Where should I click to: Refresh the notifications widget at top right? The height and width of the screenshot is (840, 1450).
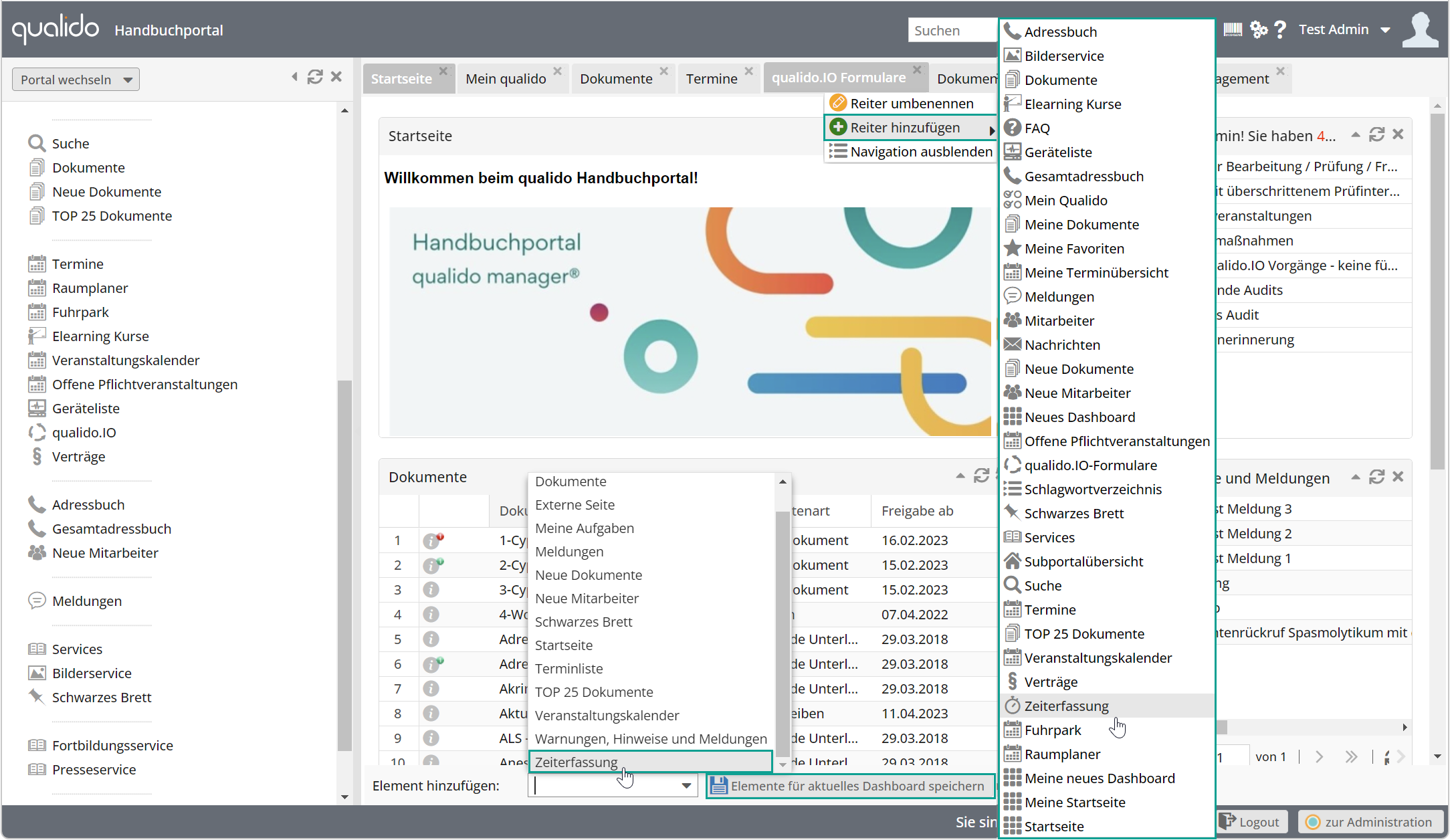pyautogui.click(x=1376, y=134)
